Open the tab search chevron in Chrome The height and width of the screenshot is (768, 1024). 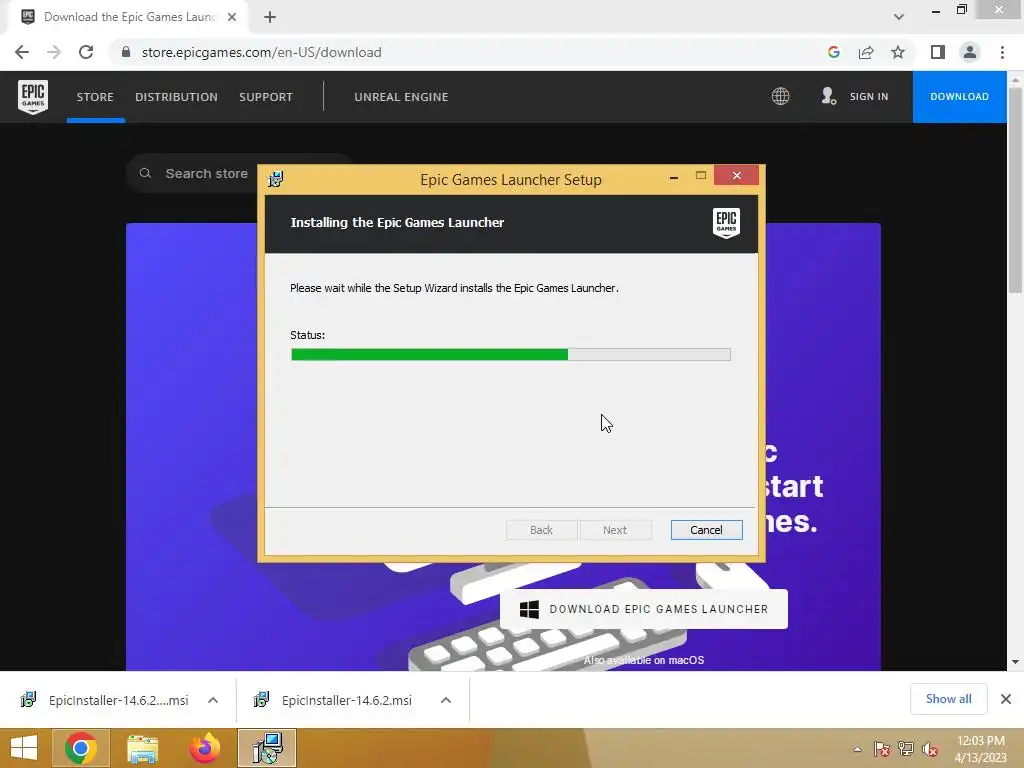tap(899, 17)
